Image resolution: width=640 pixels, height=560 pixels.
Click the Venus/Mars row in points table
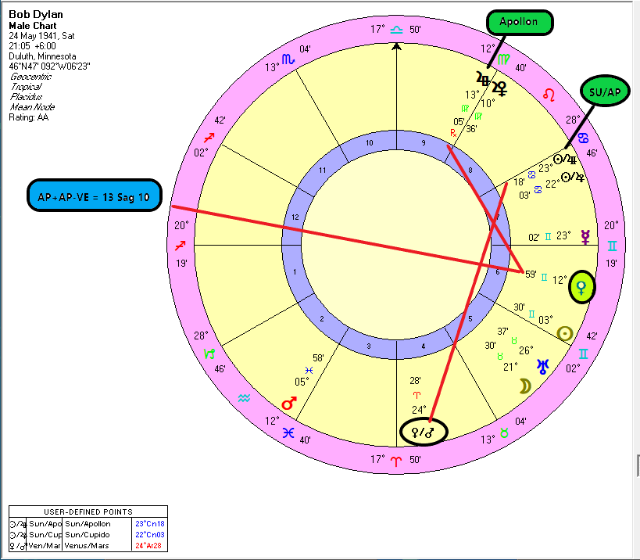tap(88, 546)
